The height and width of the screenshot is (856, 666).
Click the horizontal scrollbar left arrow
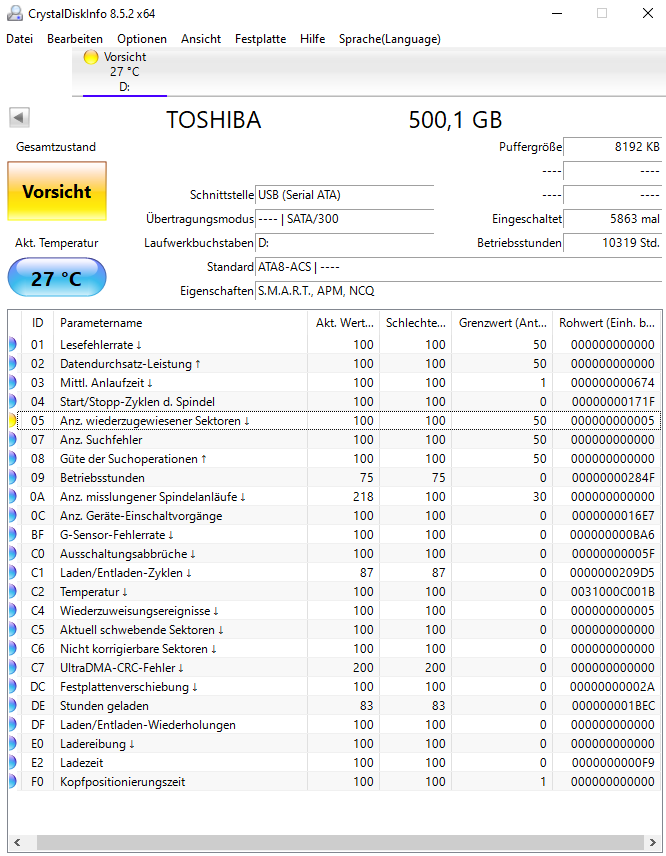coord(16,842)
